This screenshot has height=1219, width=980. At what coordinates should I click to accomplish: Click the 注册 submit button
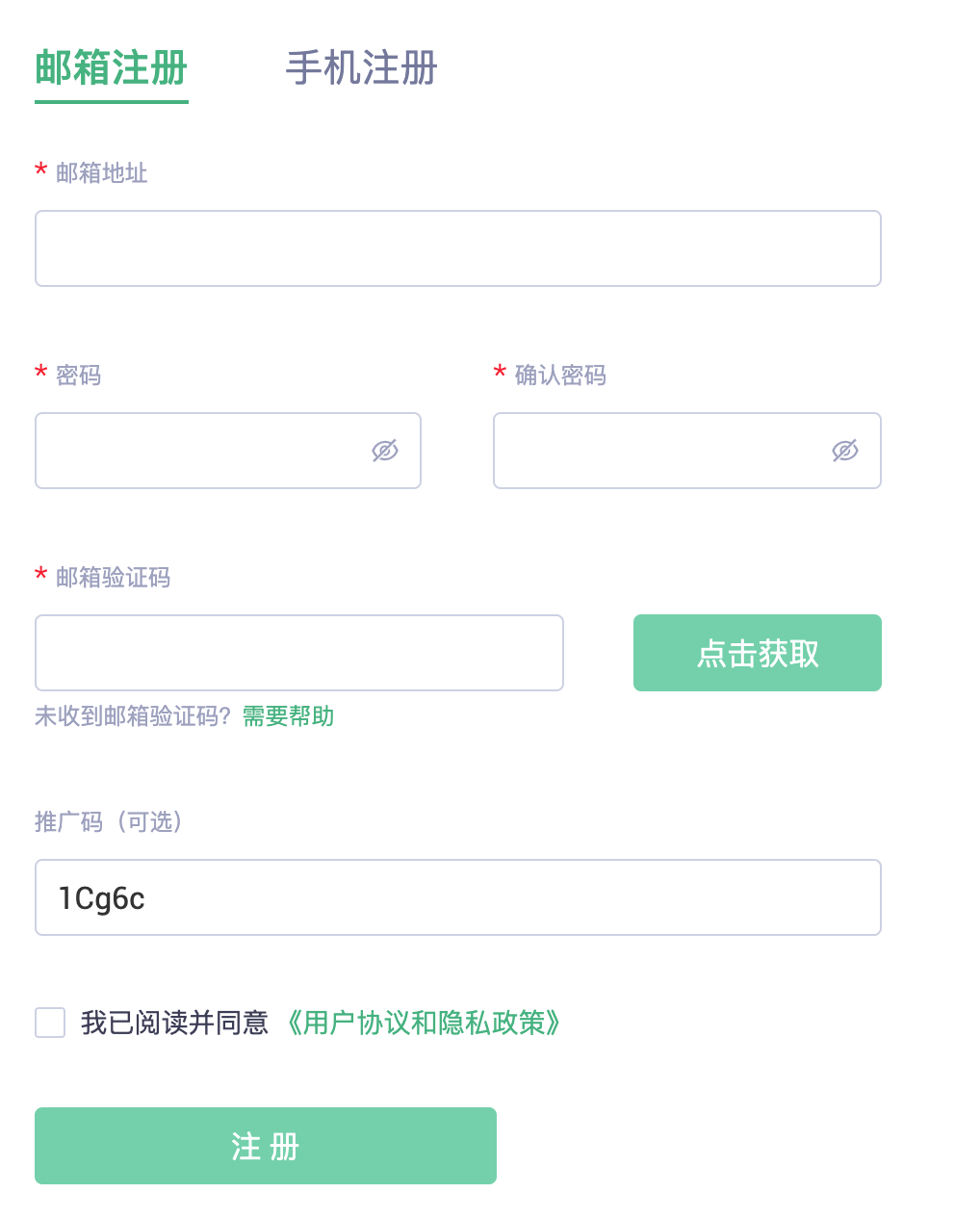265,1145
